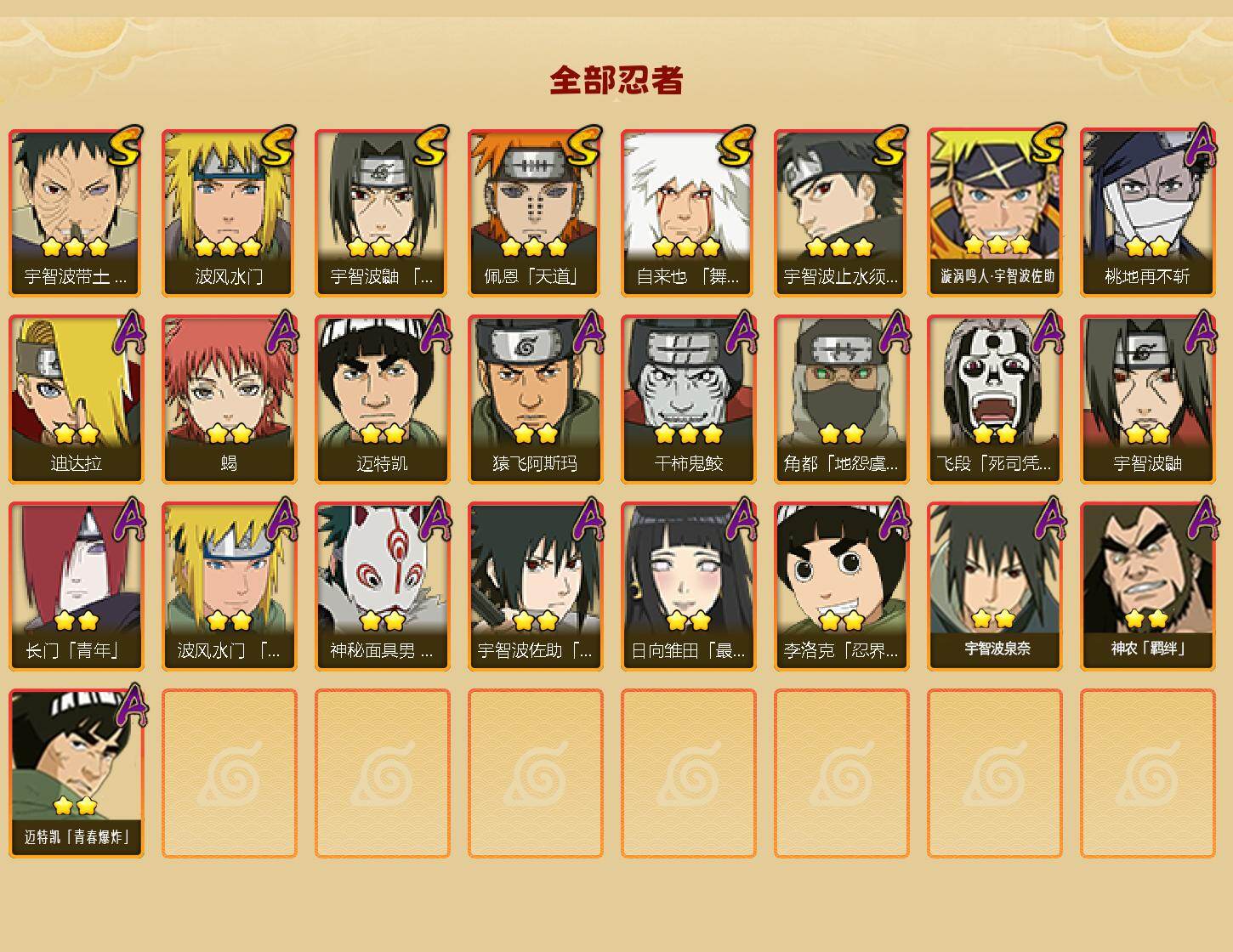Click the S rank badge on 自来也 card

click(x=736, y=145)
